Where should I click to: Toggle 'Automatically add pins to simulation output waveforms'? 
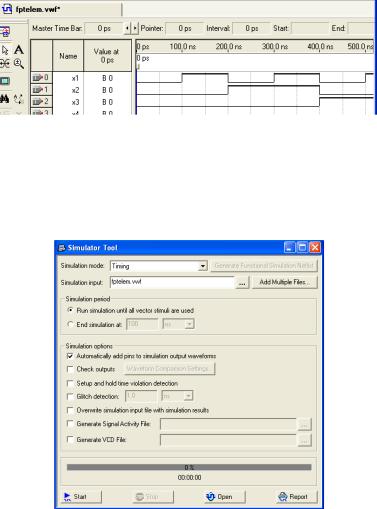(x=70, y=356)
